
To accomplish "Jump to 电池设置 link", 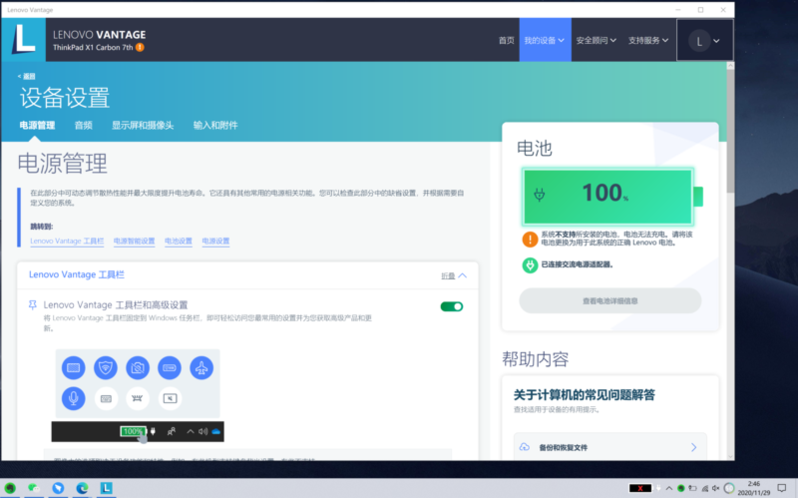I will [178, 241].
